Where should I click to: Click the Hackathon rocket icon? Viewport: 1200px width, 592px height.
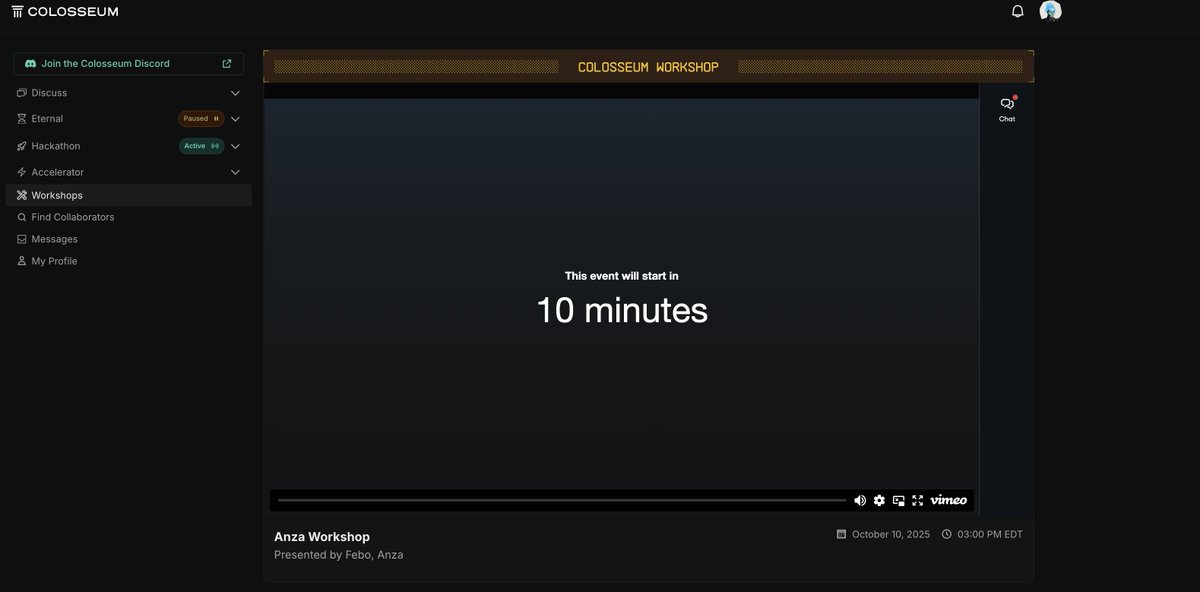(22, 146)
